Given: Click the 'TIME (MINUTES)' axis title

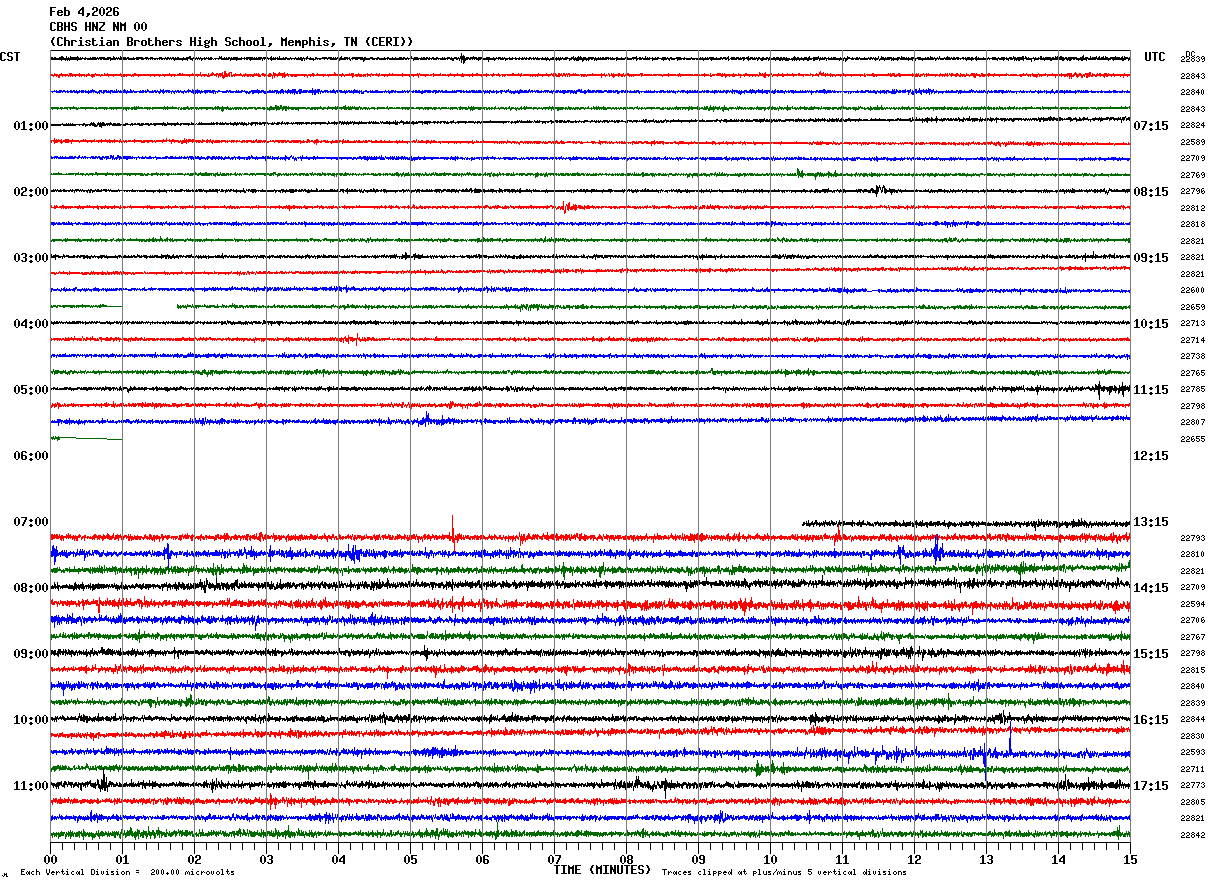Looking at the screenshot, I should point(602,870).
